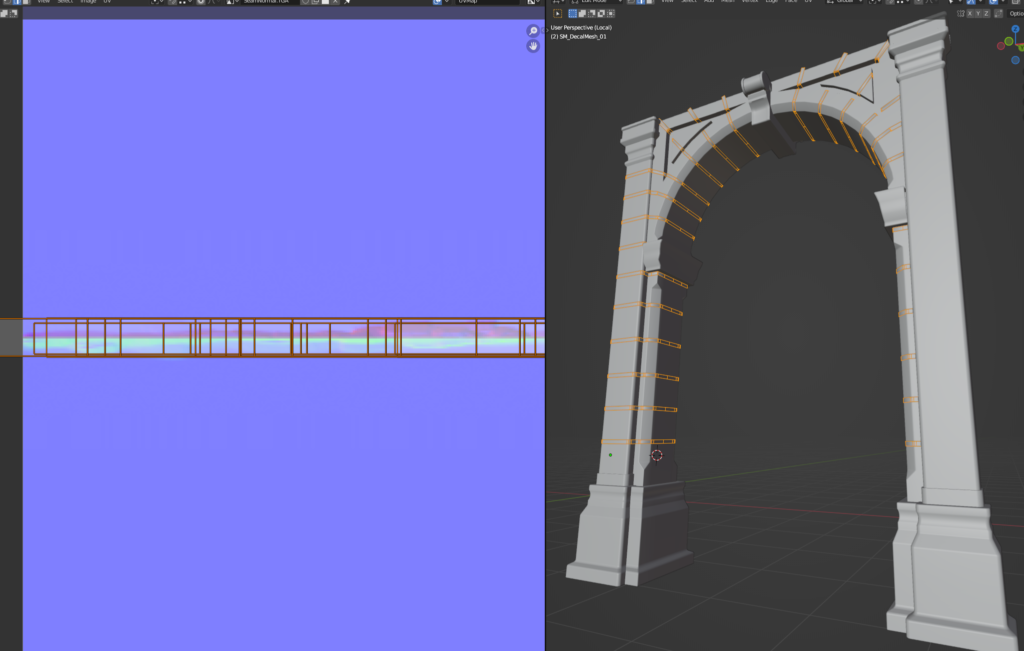Click the first selection mode box icon
This screenshot has width=1024, height=651.
pyautogui.click(x=573, y=14)
